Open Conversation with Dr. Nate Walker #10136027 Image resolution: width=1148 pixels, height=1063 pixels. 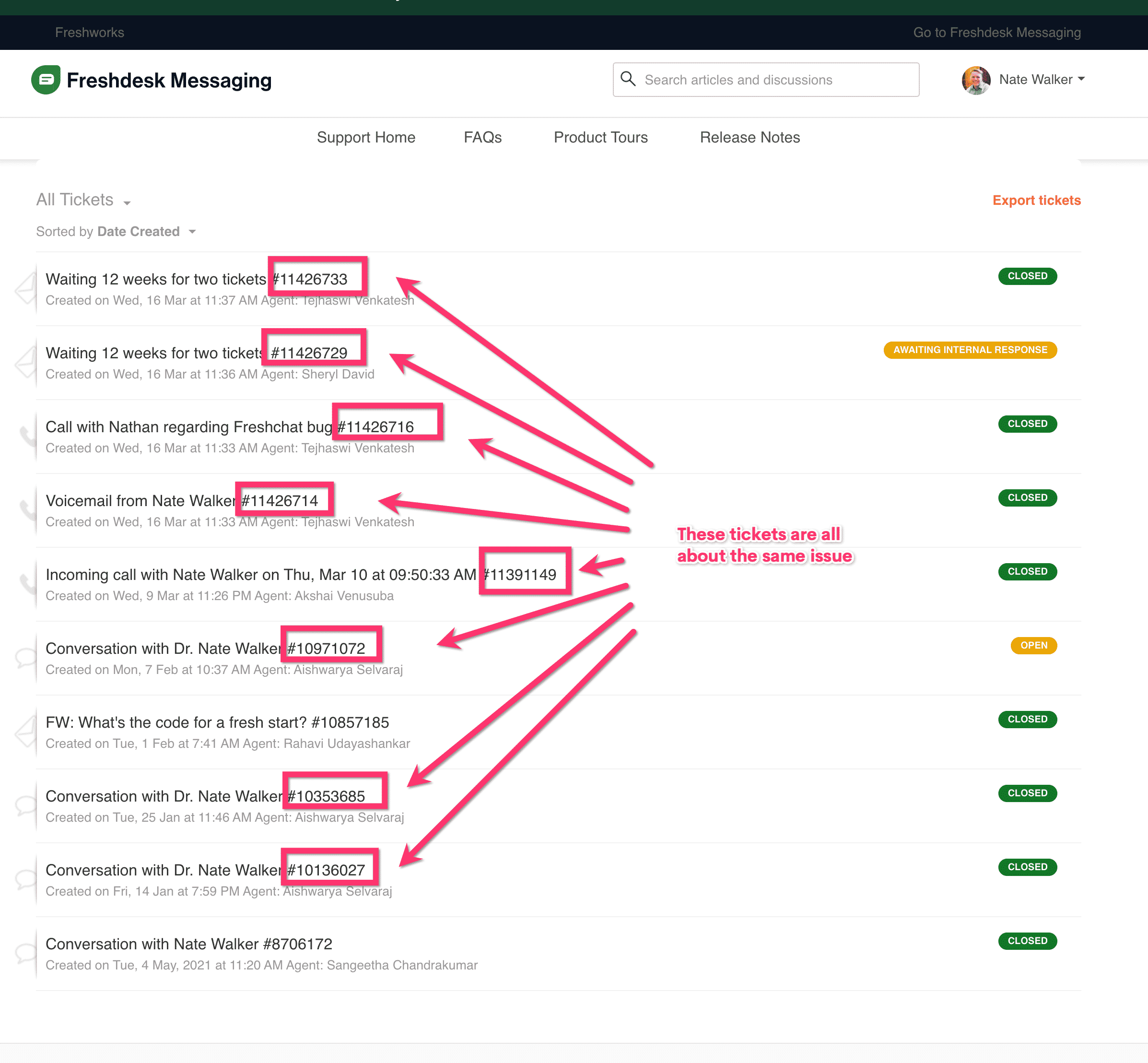point(205,870)
